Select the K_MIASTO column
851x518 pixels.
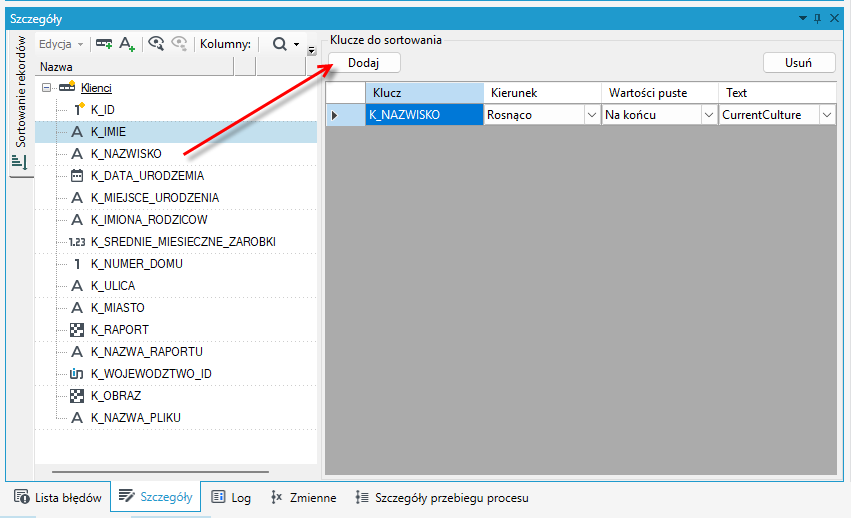[117, 308]
